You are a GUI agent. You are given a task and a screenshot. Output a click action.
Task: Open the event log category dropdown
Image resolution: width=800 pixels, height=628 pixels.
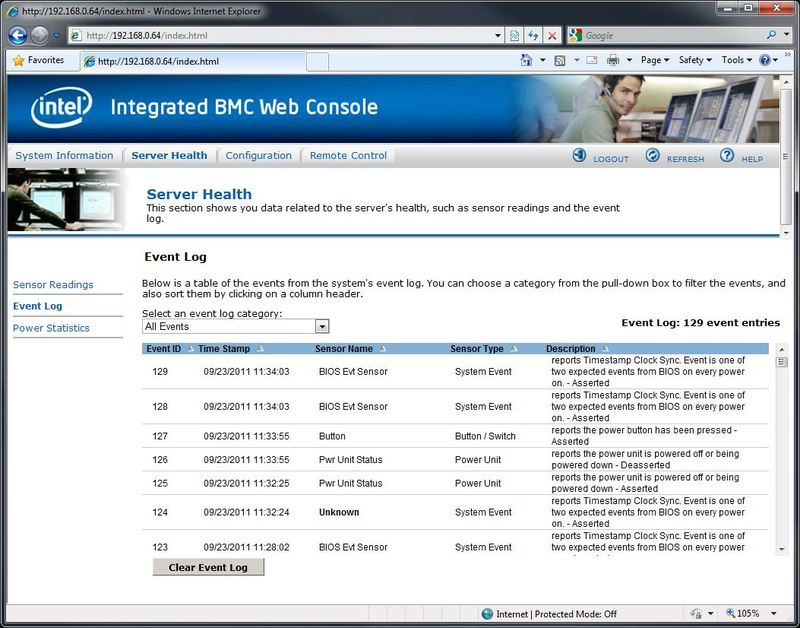322,326
